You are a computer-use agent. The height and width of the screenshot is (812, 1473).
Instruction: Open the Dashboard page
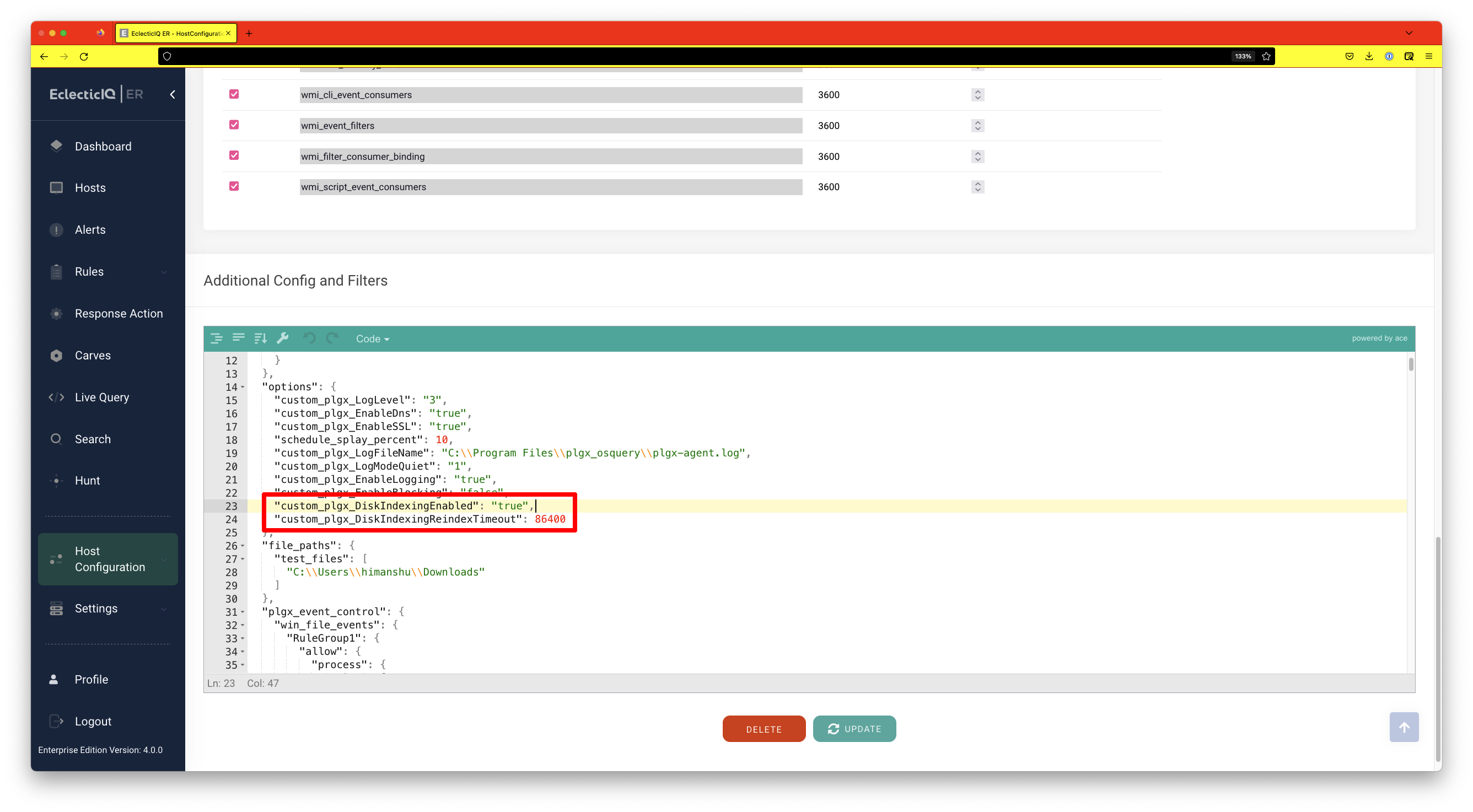pos(103,147)
